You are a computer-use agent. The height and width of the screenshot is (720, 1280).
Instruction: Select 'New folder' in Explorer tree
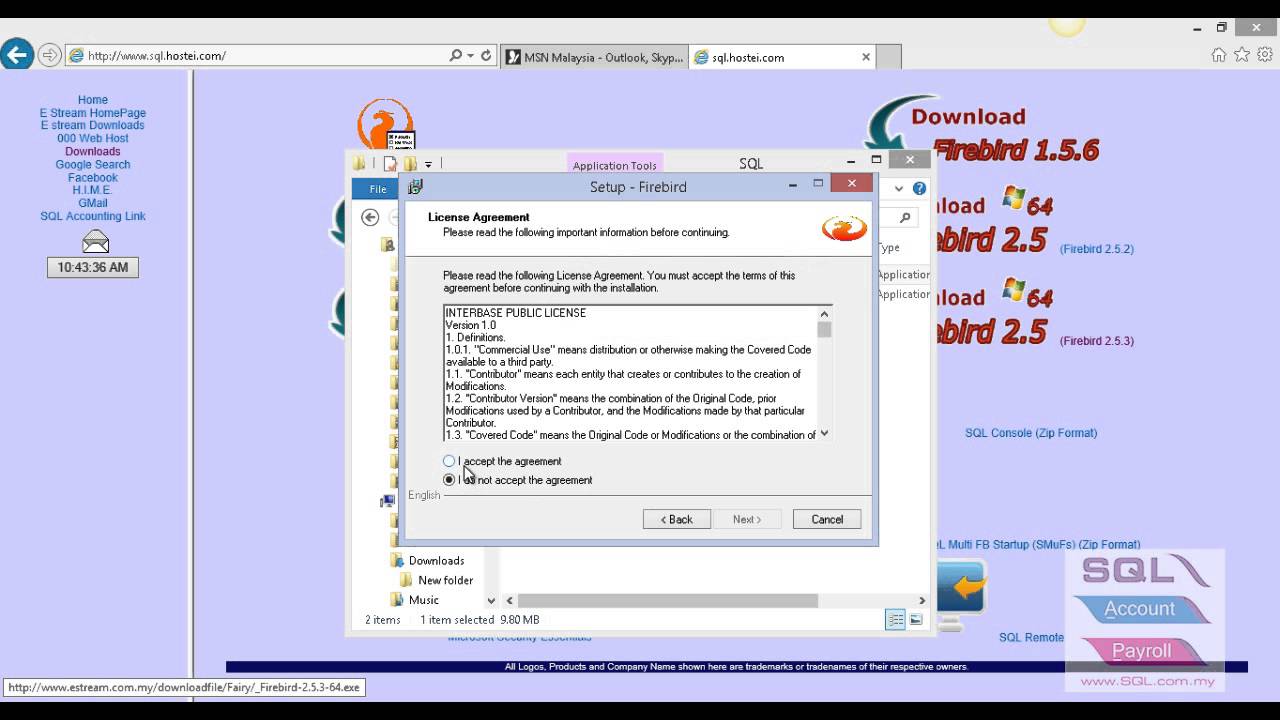click(x=436, y=580)
